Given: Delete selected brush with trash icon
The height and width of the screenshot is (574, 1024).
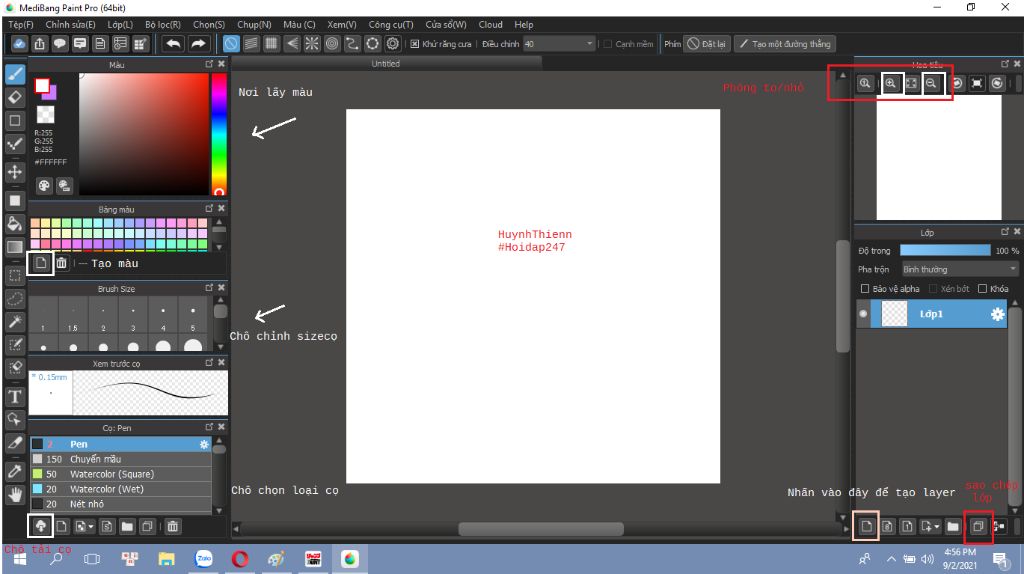Looking at the screenshot, I should coord(172,526).
